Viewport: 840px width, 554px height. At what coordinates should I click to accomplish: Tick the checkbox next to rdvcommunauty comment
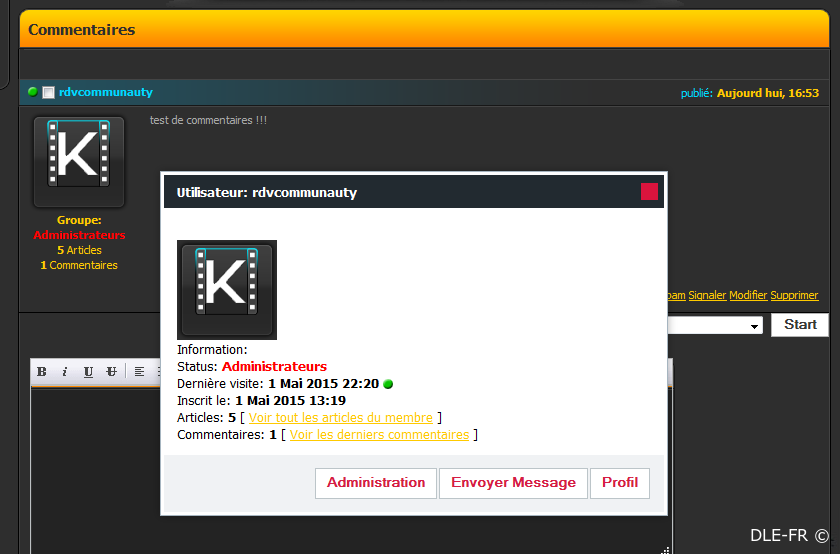click(48, 93)
